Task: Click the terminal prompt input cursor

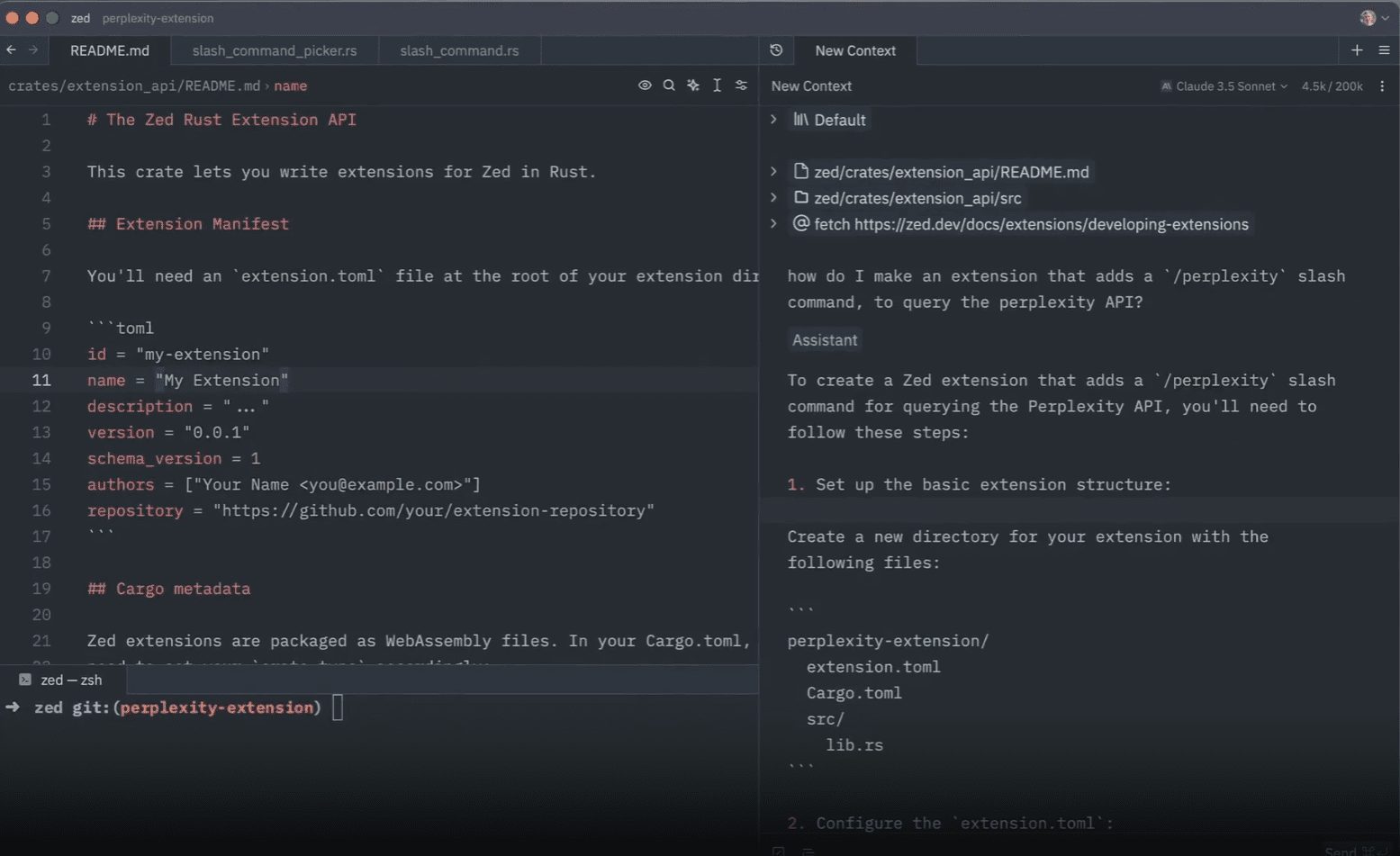Action: pyautogui.click(x=338, y=707)
